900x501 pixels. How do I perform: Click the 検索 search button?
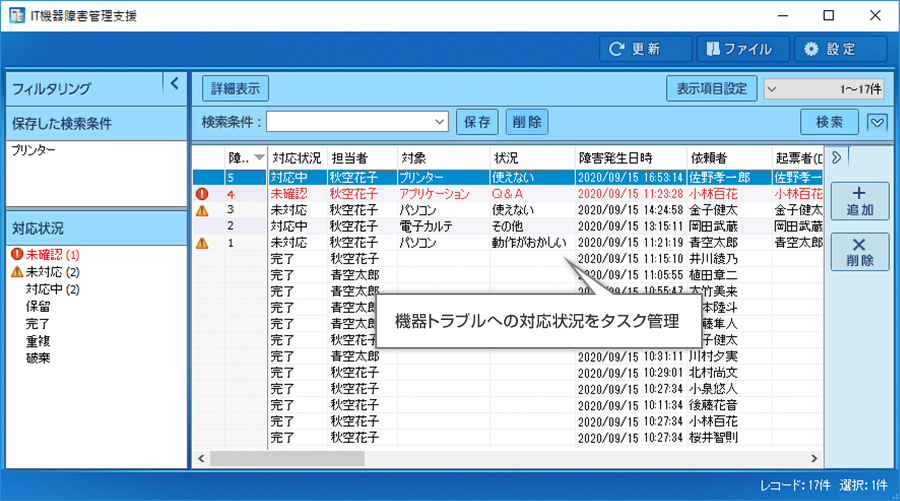[829, 122]
